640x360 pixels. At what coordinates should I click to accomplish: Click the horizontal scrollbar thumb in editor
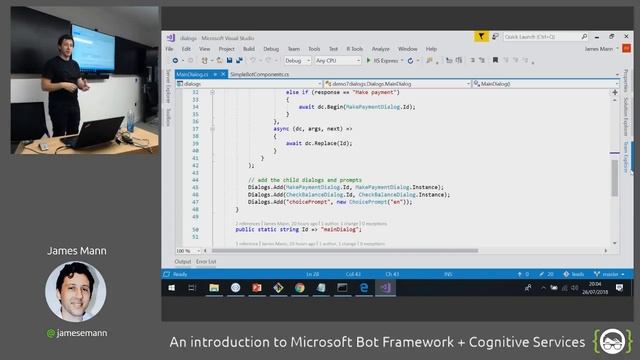pos(345,251)
